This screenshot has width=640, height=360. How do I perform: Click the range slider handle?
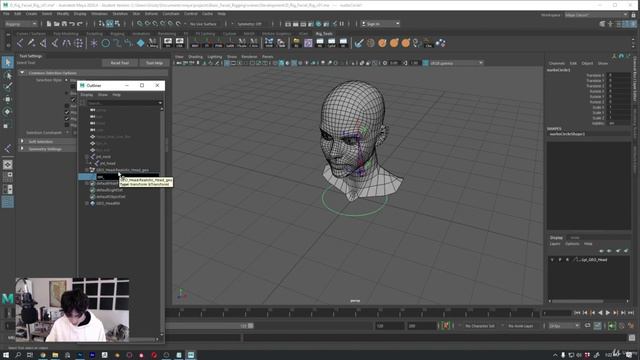coord(250,326)
